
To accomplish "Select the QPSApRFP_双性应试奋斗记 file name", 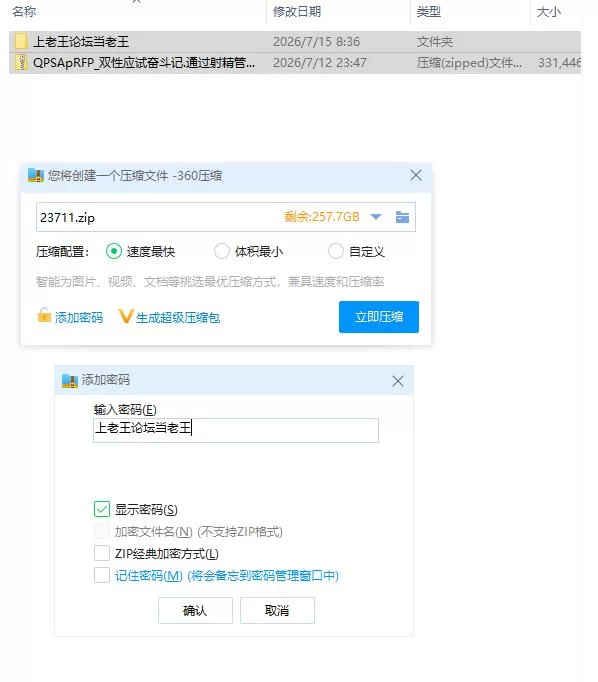I will point(144,63).
